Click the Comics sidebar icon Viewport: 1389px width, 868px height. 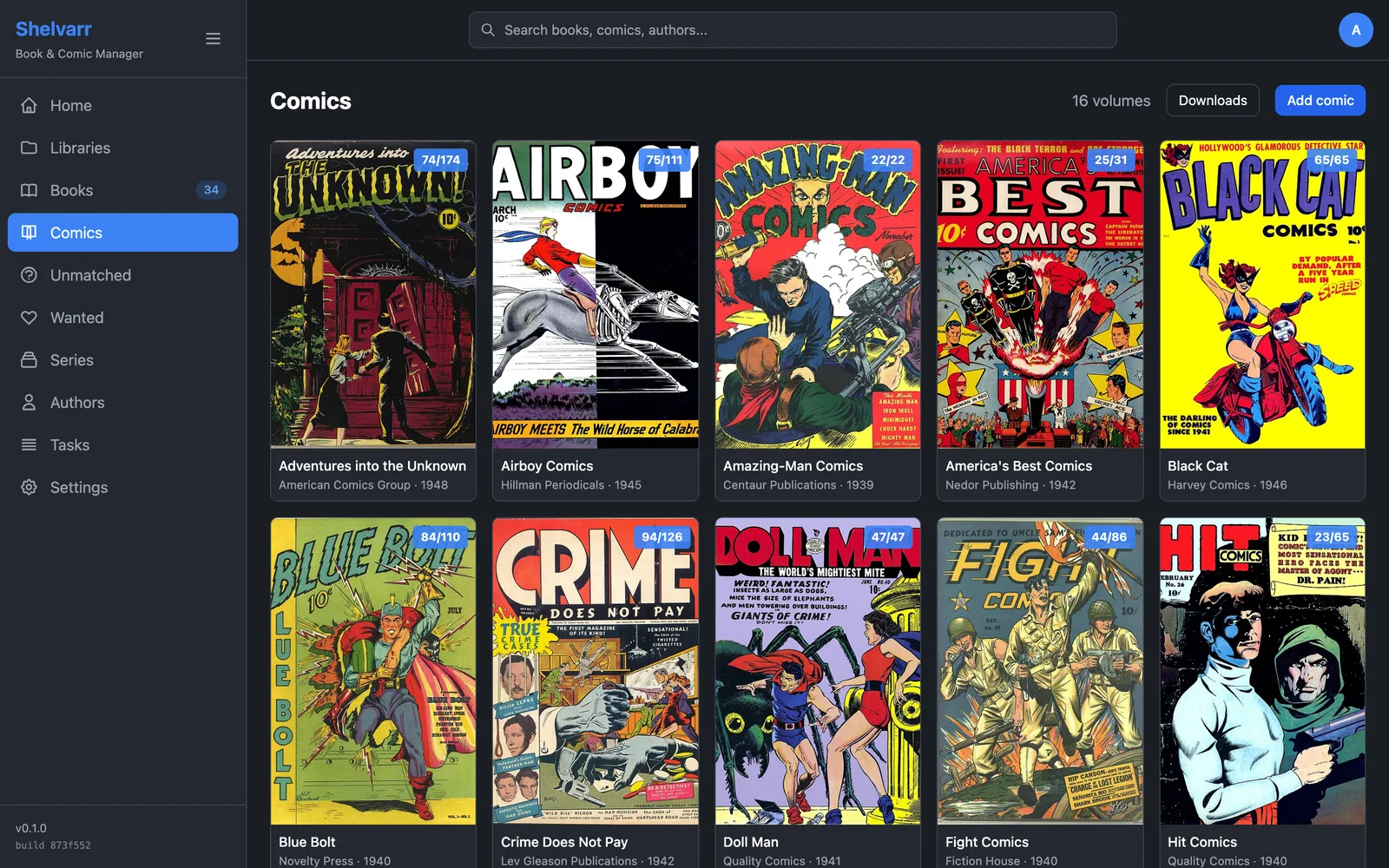29,233
